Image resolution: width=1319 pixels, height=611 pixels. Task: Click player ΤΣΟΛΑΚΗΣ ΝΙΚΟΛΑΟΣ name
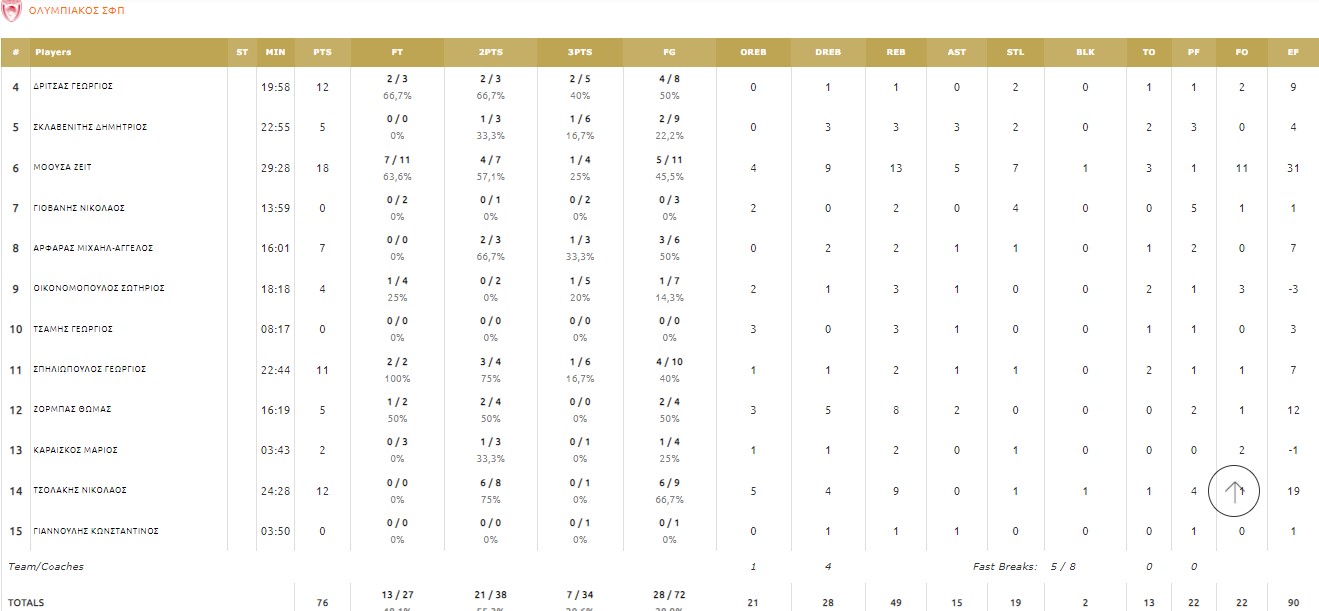(x=79, y=491)
